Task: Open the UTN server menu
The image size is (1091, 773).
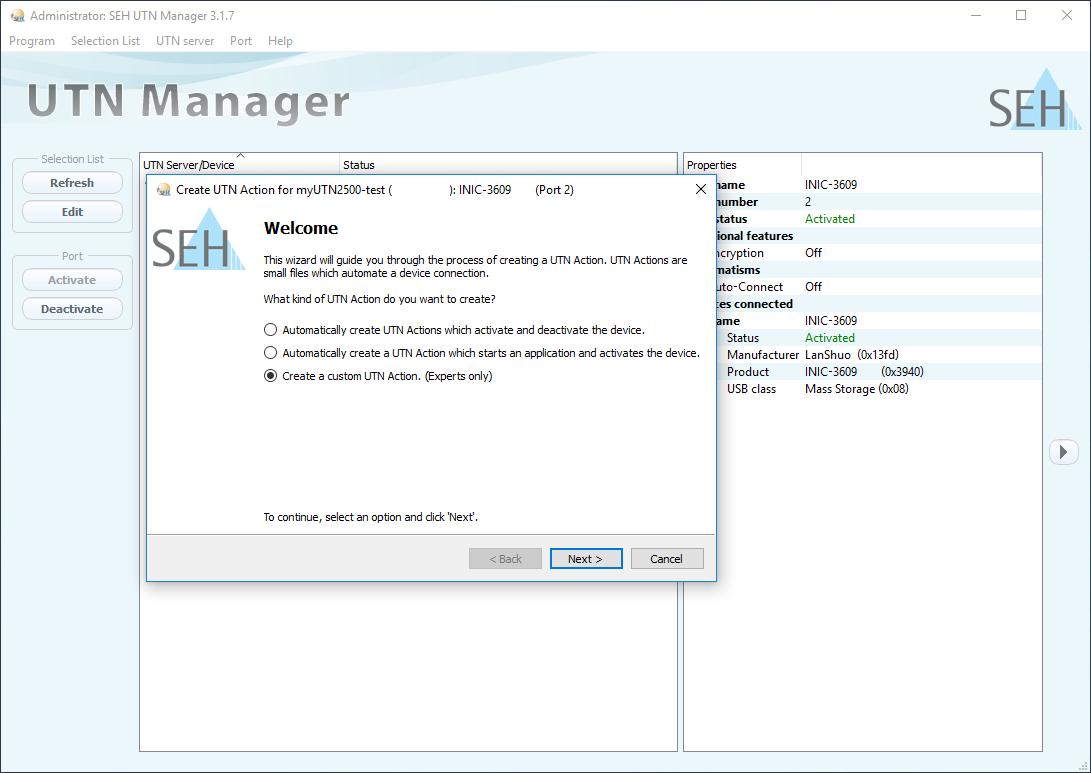Action: tap(185, 41)
